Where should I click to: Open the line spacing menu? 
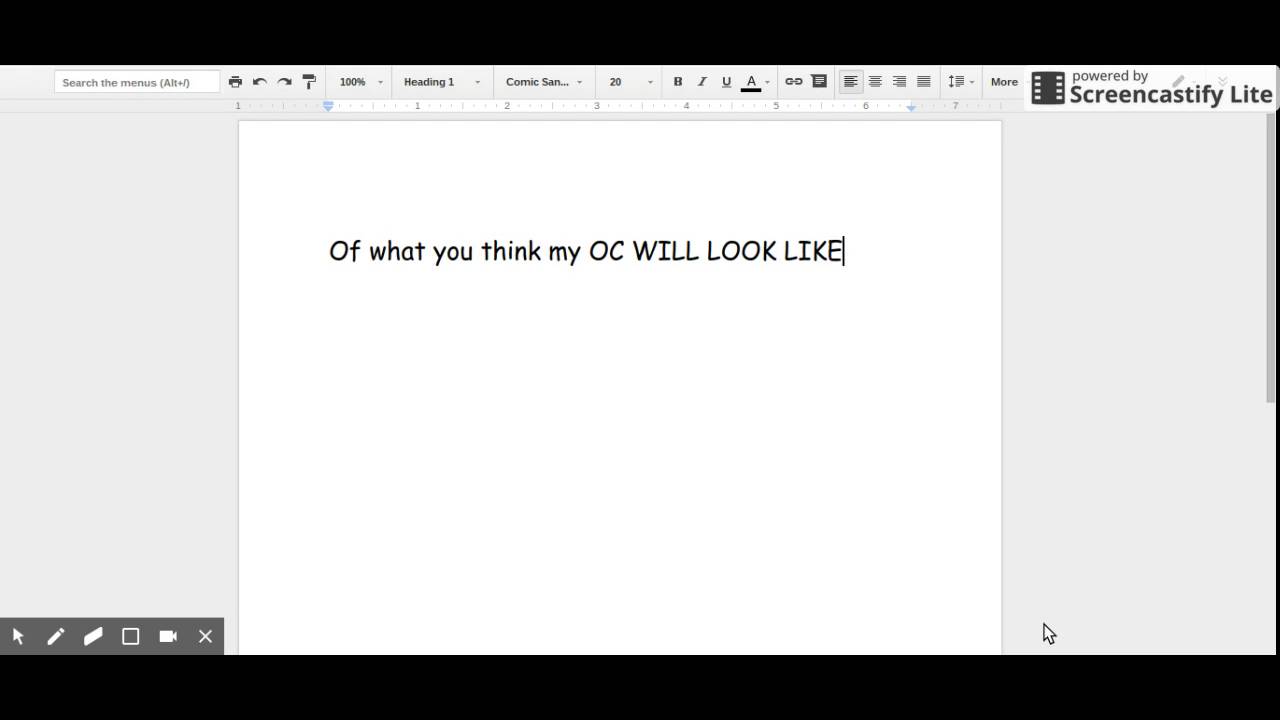point(961,82)
